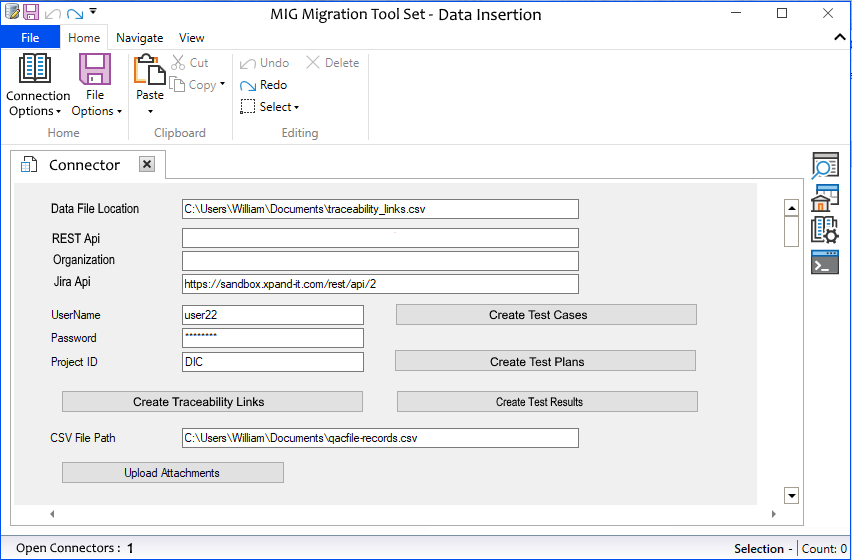Screen dimensions: 852x560
Task: Switch to the Navigate ribbon tab
Action: pos(140,37)
